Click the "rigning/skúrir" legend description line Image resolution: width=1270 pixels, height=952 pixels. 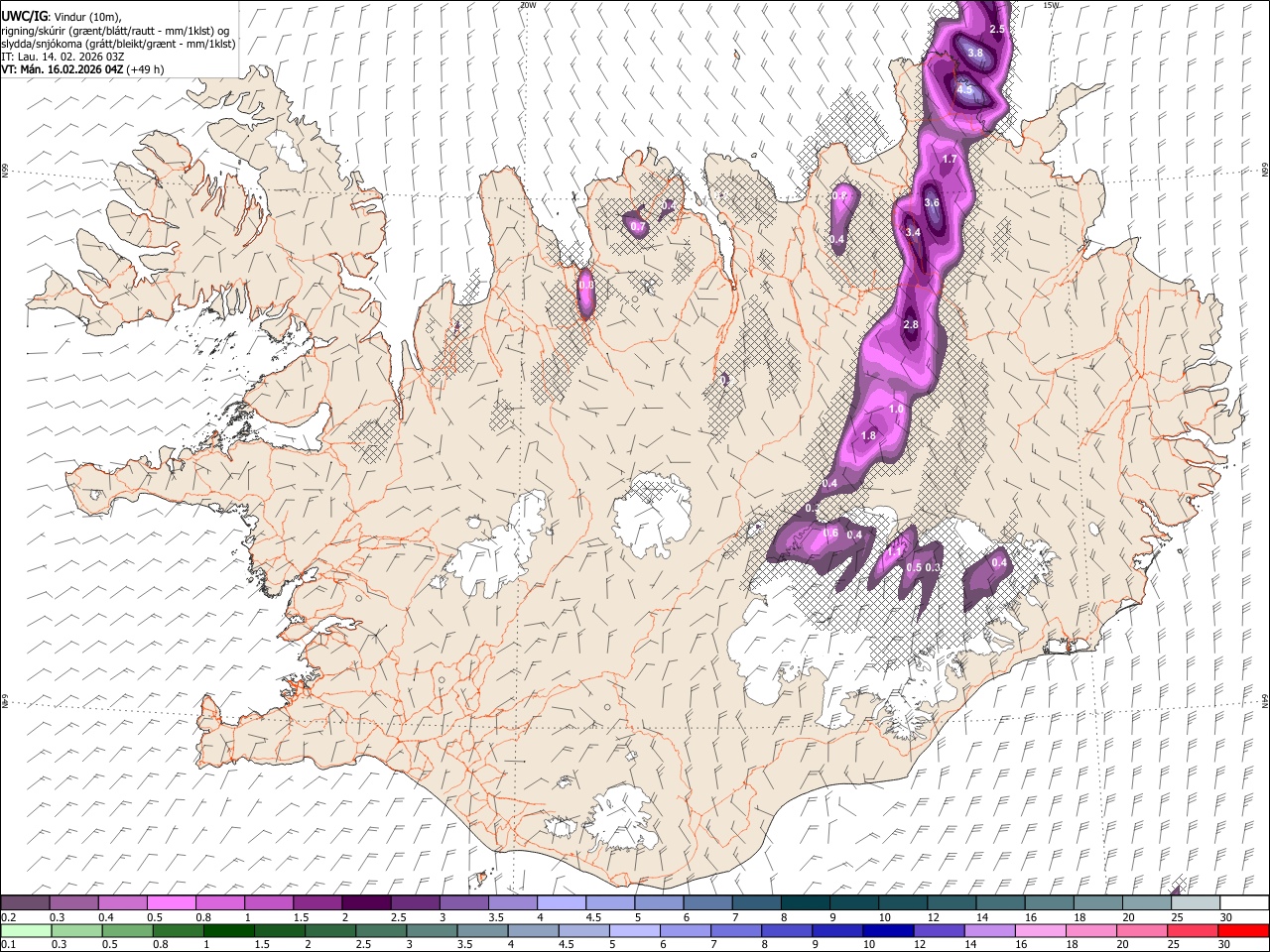tap(116, 30)
